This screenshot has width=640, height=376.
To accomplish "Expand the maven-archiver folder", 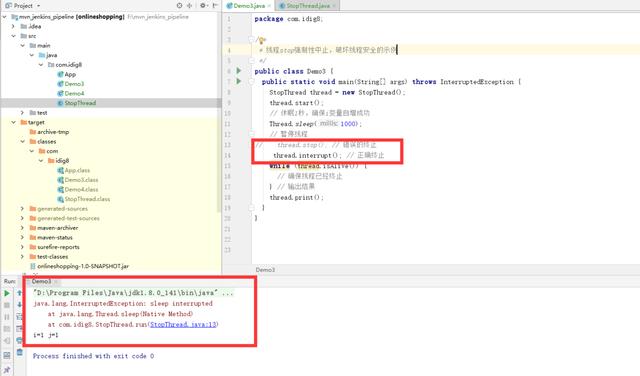I will pos(23,228).
